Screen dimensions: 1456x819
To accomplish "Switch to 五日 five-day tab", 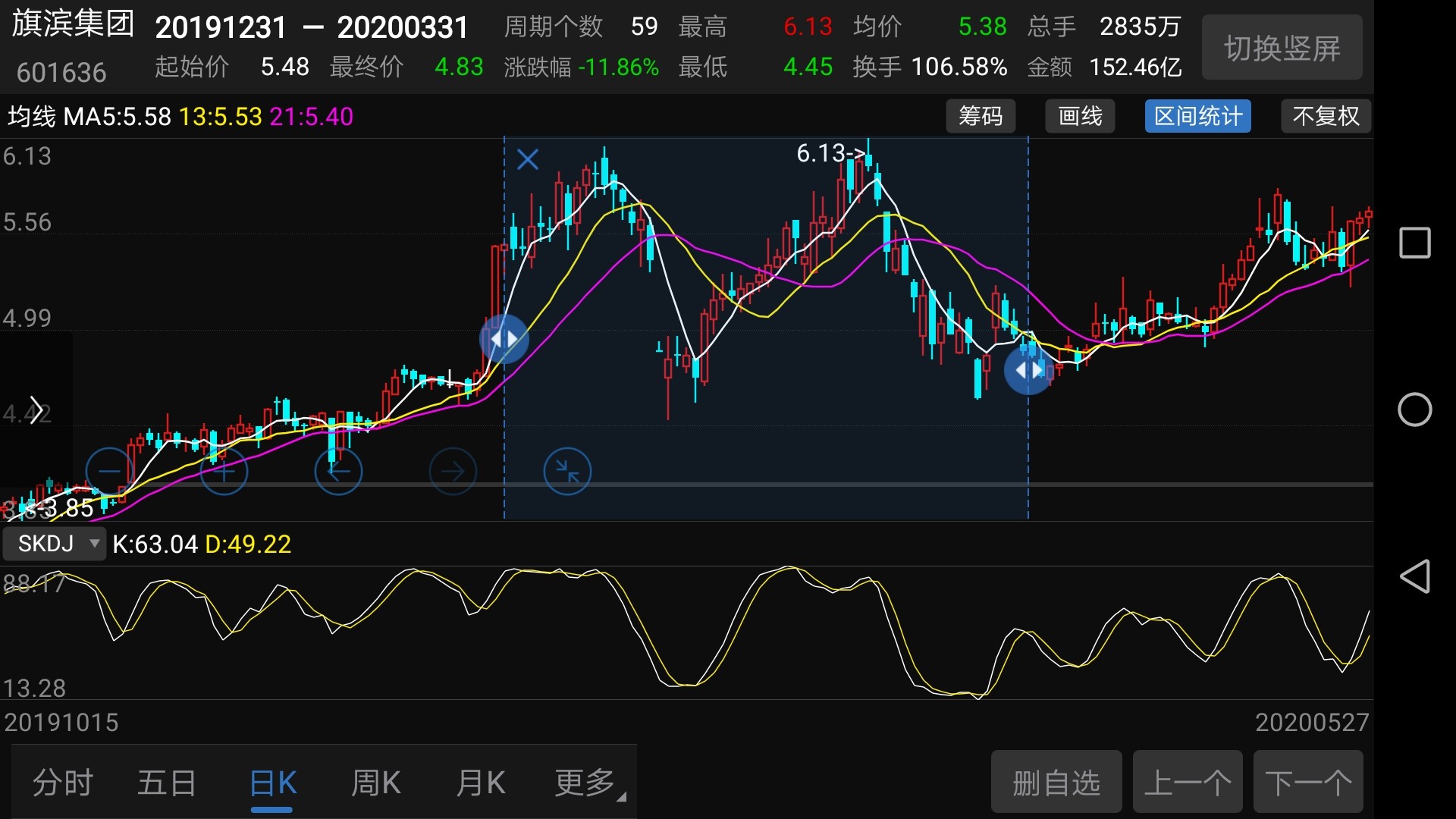I will pyautogui.click(x=167, y=783).
